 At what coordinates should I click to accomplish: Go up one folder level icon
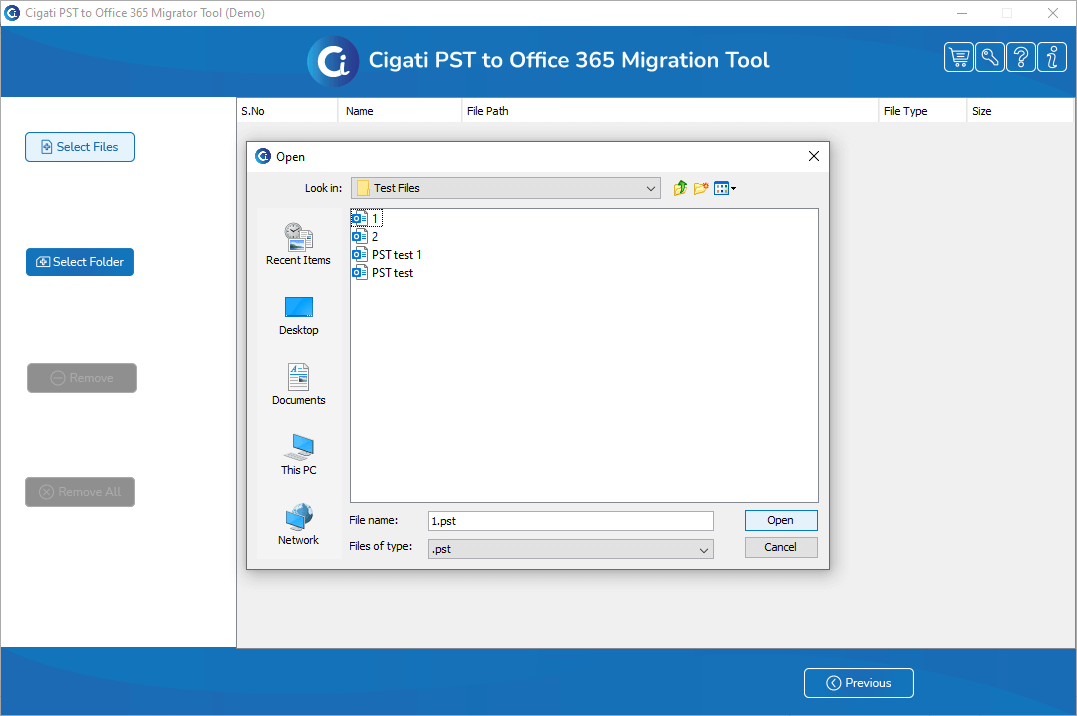click(x=680, y=188)
